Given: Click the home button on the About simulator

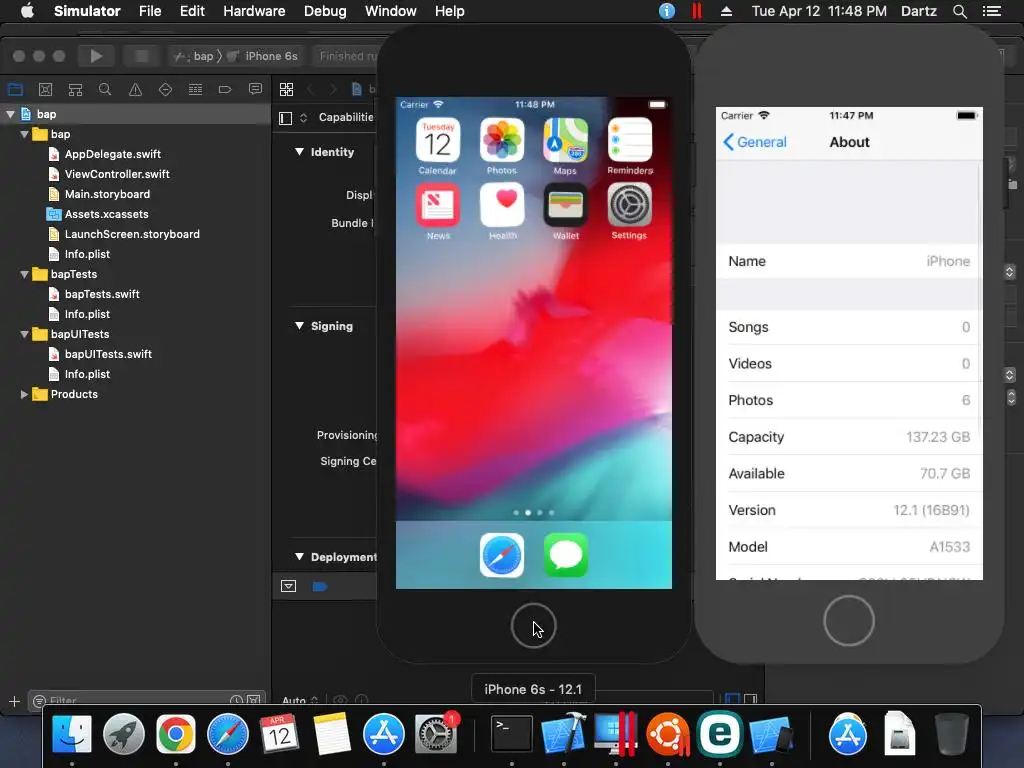Looking at the screenshot, I should 848,620.
